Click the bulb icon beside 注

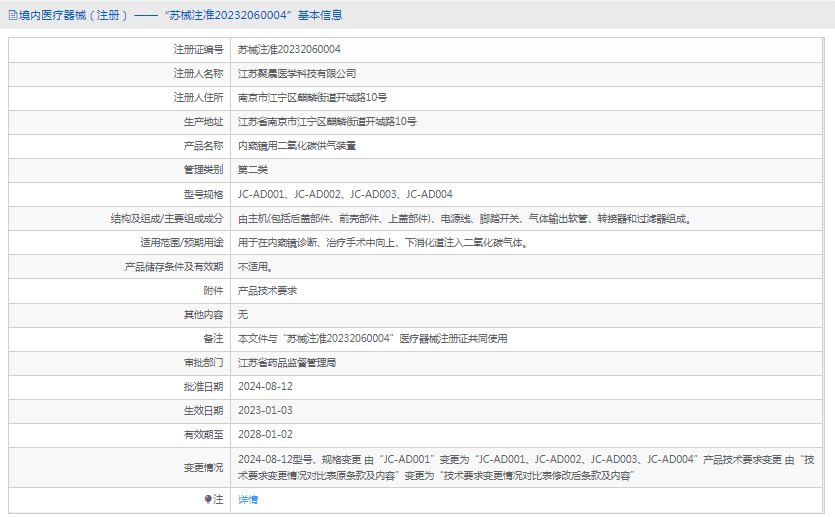(208, 499)
